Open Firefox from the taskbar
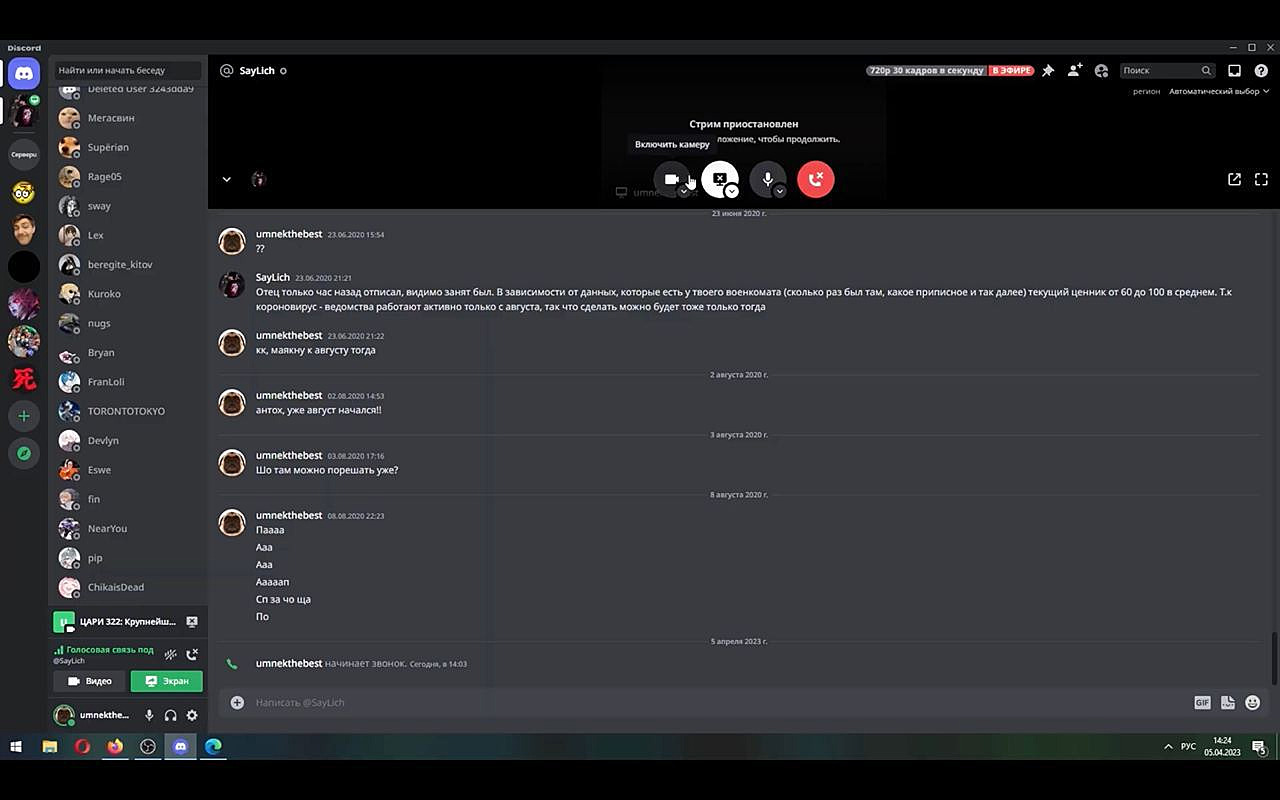 (115, 746)
